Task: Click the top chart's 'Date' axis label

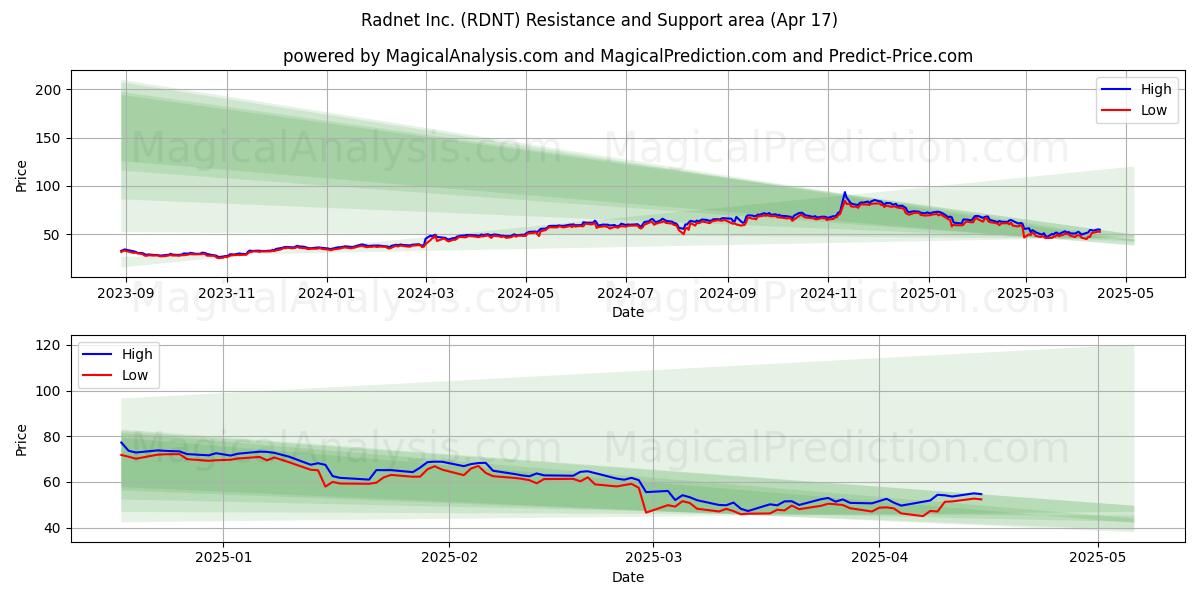Action: point(628,312)
